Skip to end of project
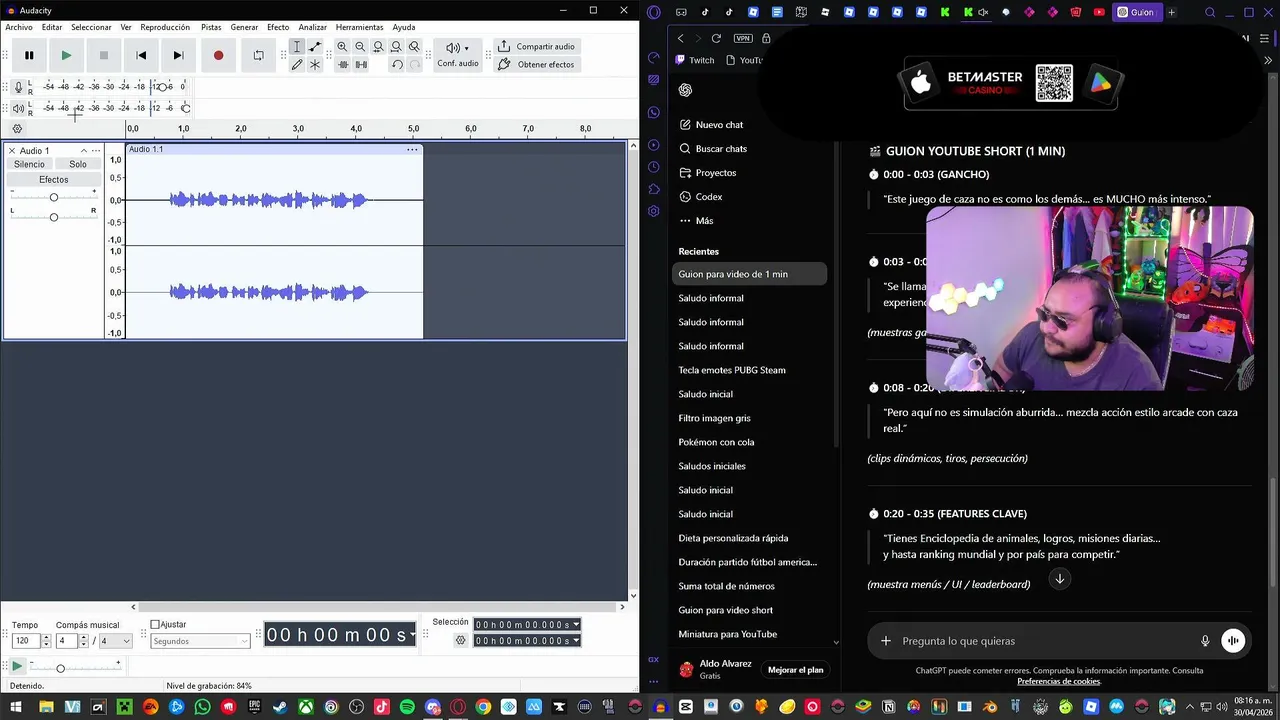 point(178,55)
